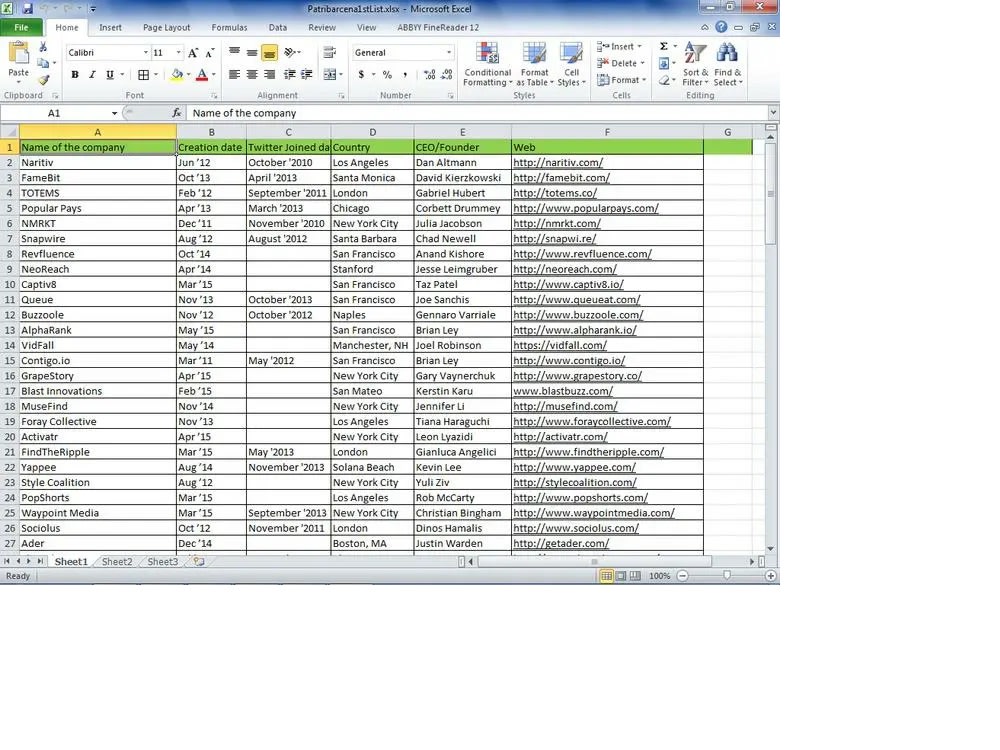
Task: Open the http://famebit.com/ link
Action: point(561,178)
